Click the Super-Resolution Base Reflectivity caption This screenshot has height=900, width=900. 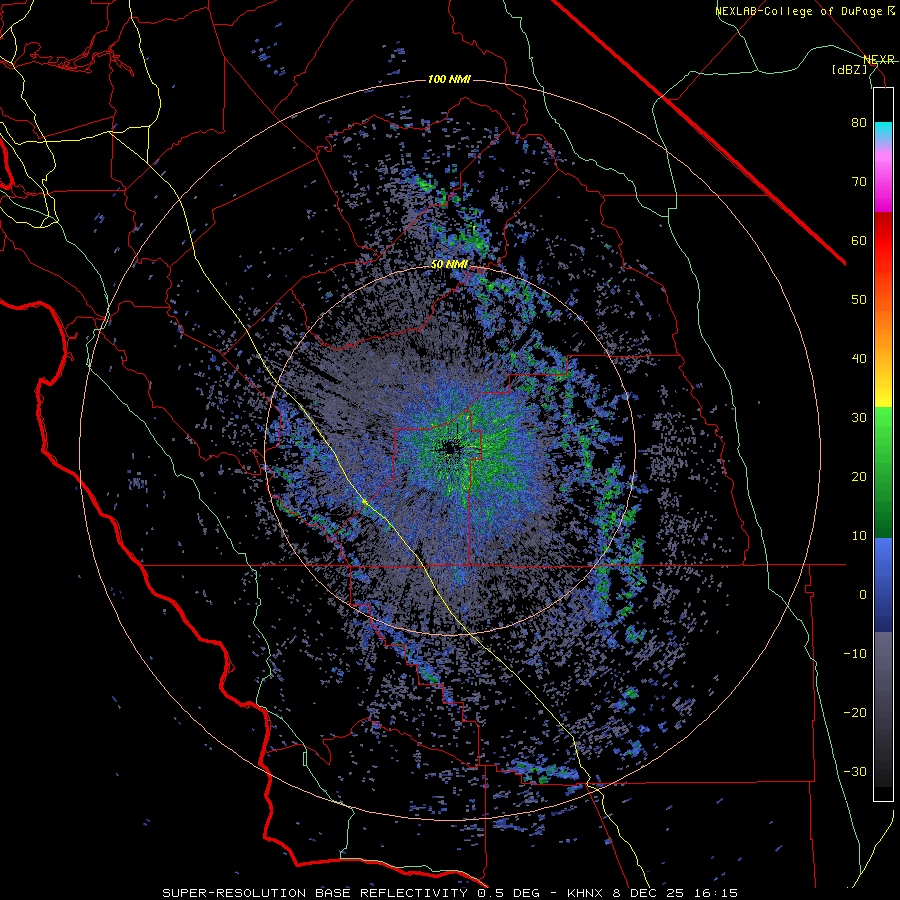[x=450, y=893]
